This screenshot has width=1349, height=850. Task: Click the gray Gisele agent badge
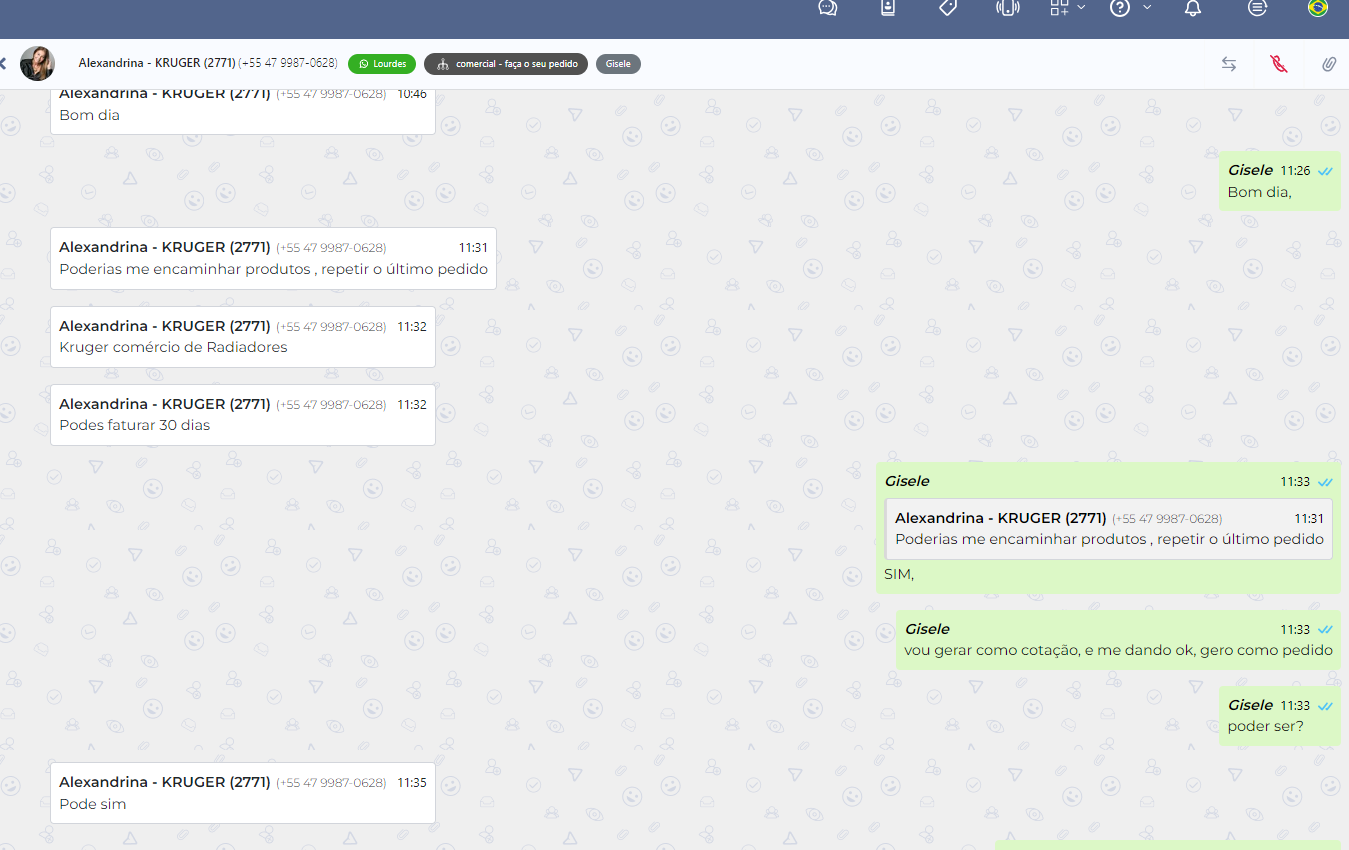click(618, 64)
